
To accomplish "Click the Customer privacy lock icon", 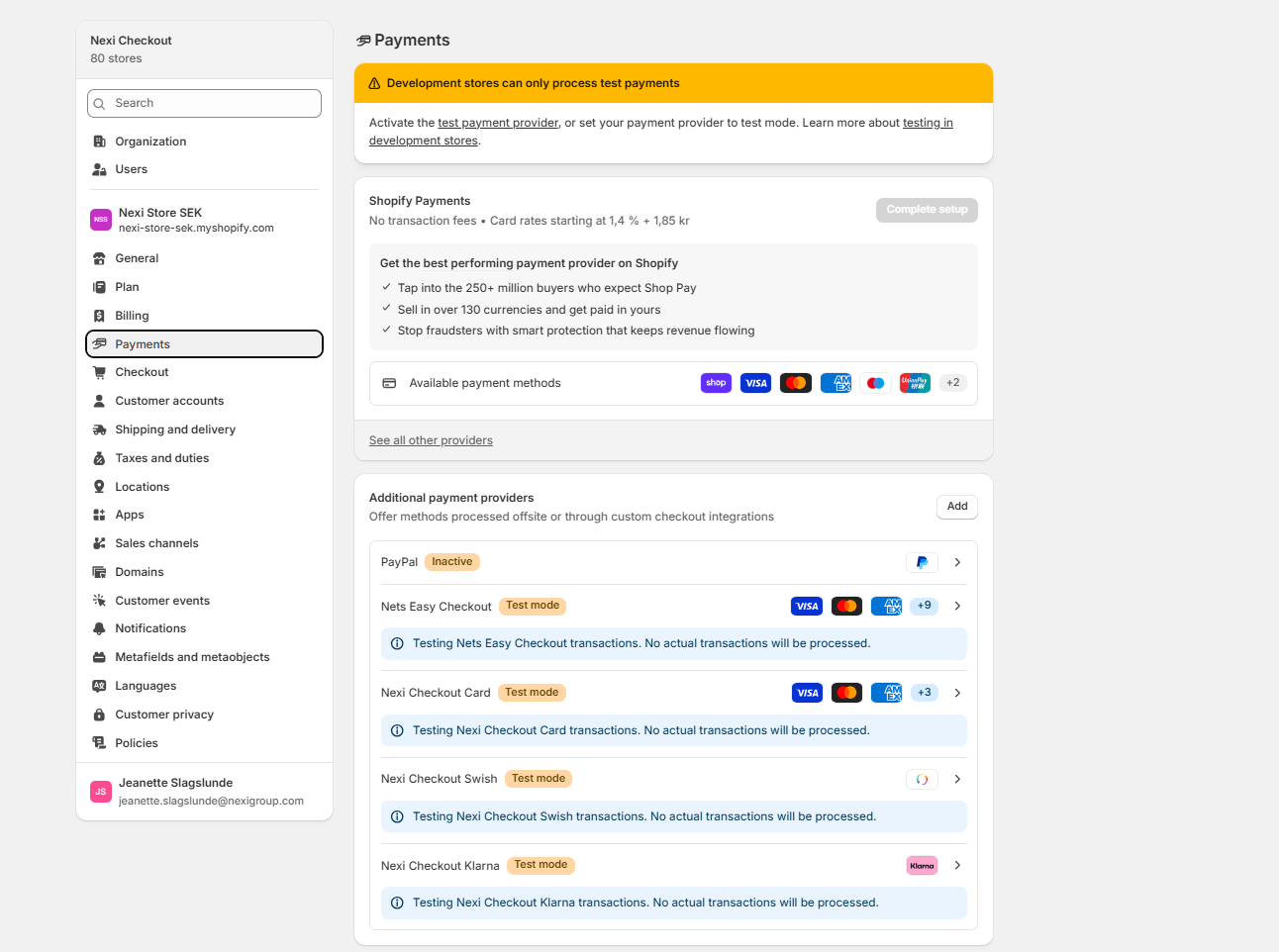I will click(99, 714).
